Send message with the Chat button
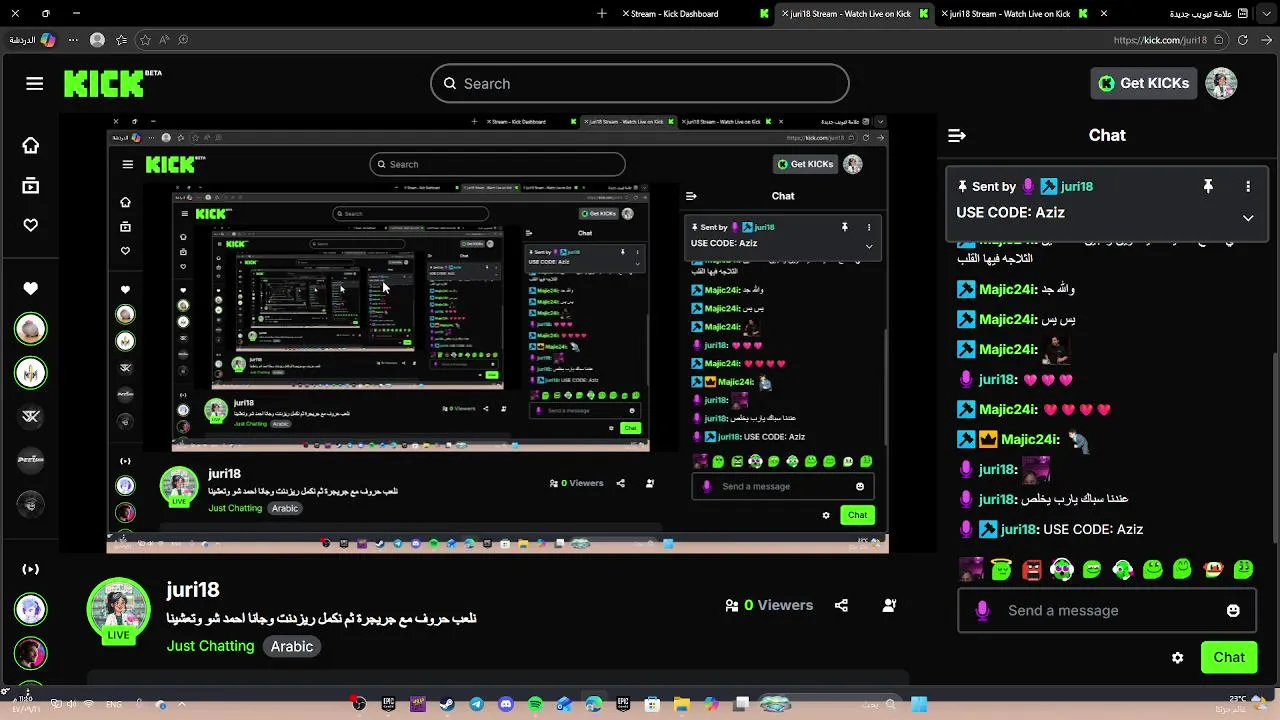1280x720 pixels. [x=1229, y=658]
